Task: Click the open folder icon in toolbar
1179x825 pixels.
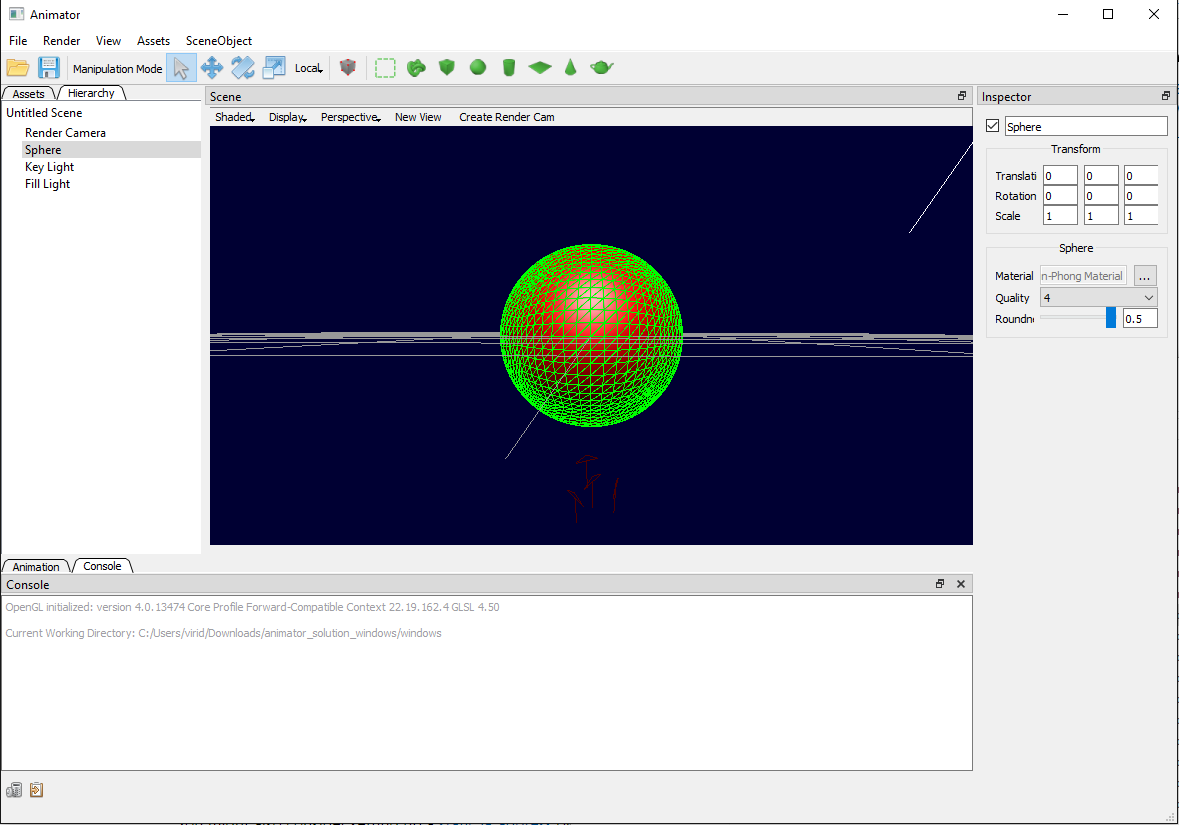Action: [x=17, y=68]
